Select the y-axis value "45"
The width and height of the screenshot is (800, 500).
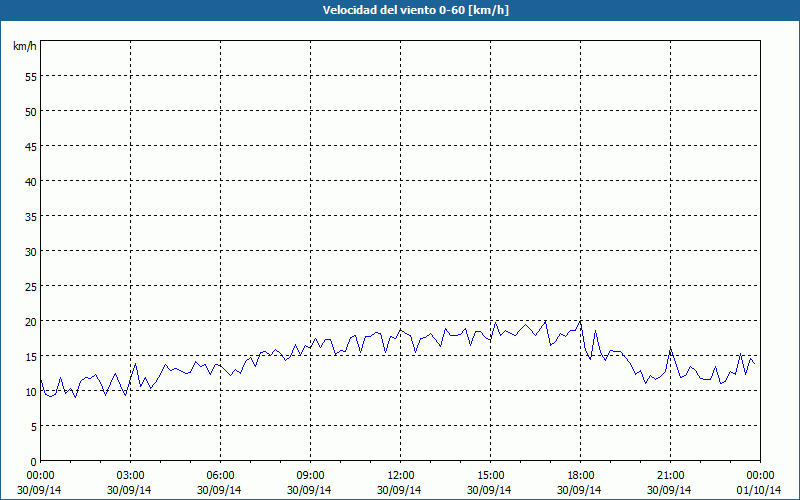31,147
